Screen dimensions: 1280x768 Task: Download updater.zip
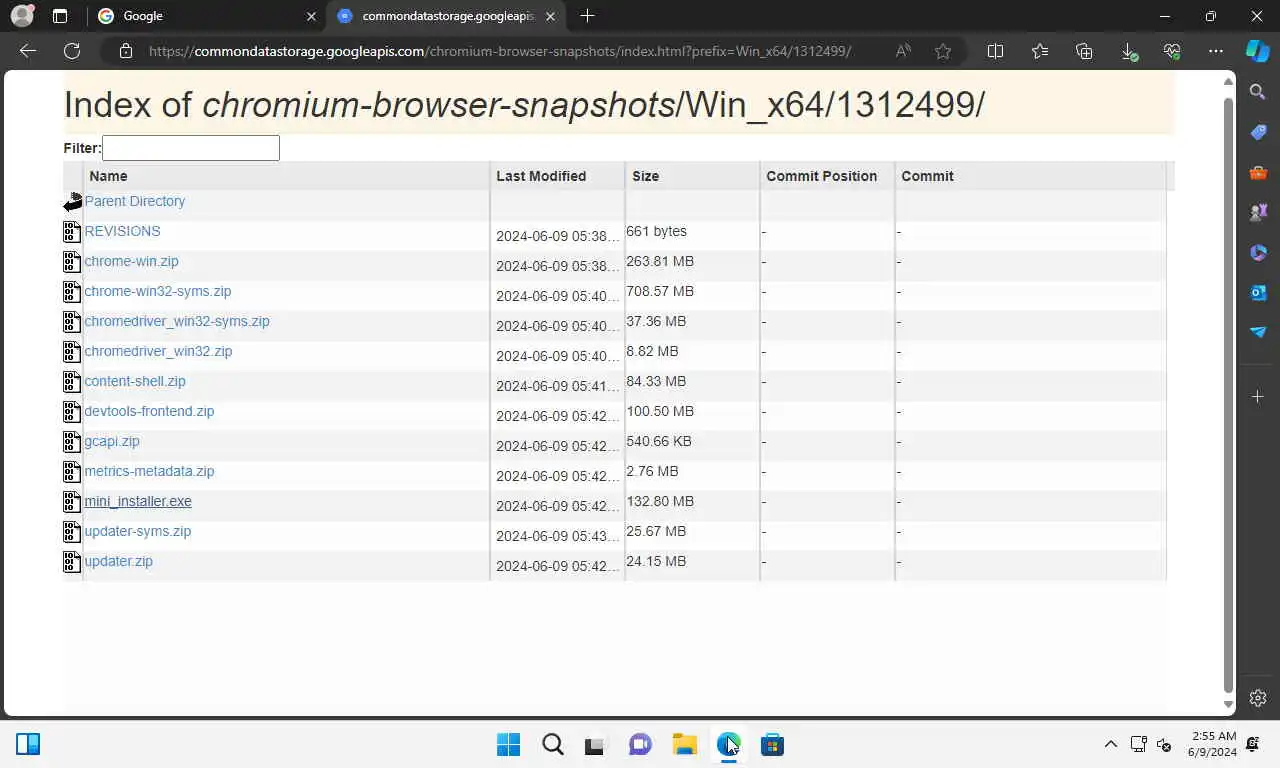[118, 561]
